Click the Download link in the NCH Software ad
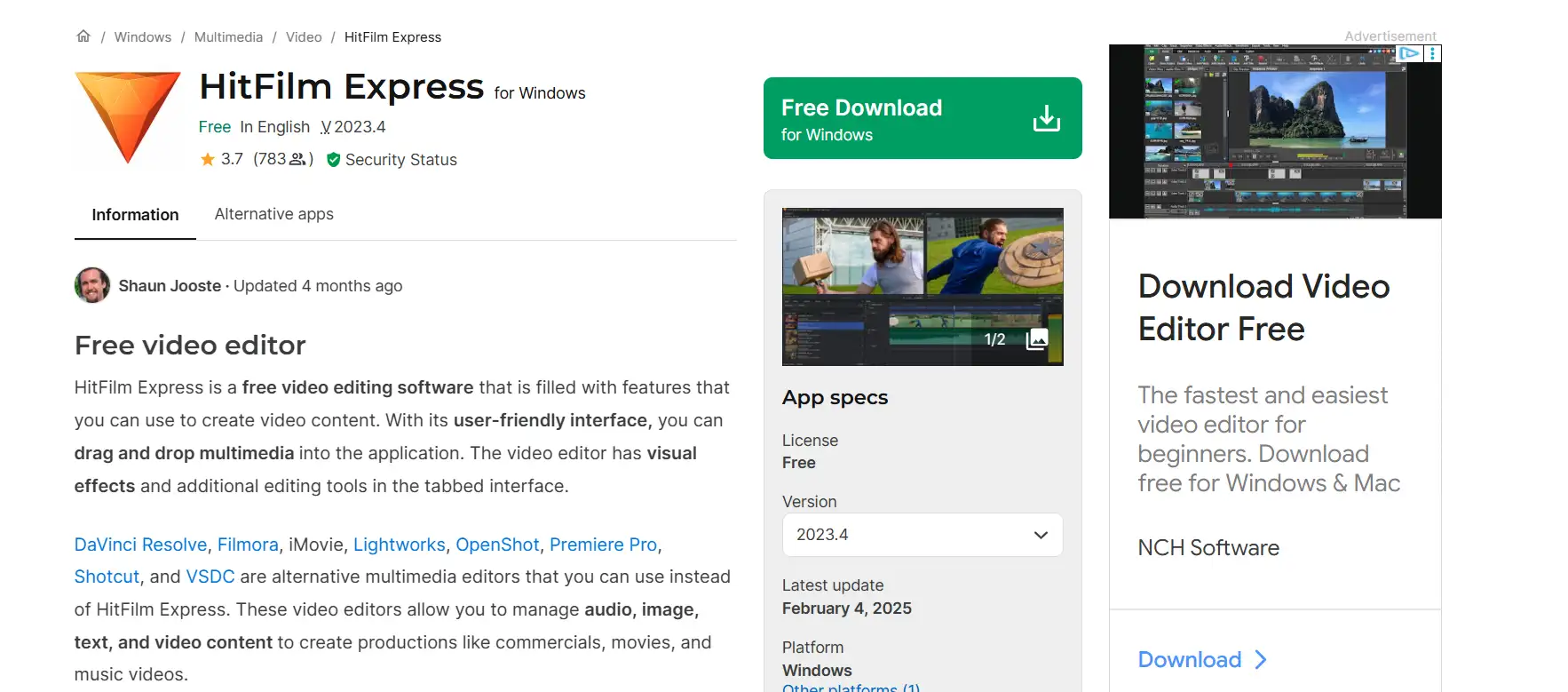Image resolution: width=1568 pixels, height=692 pixels. (x=1190, y=660)
